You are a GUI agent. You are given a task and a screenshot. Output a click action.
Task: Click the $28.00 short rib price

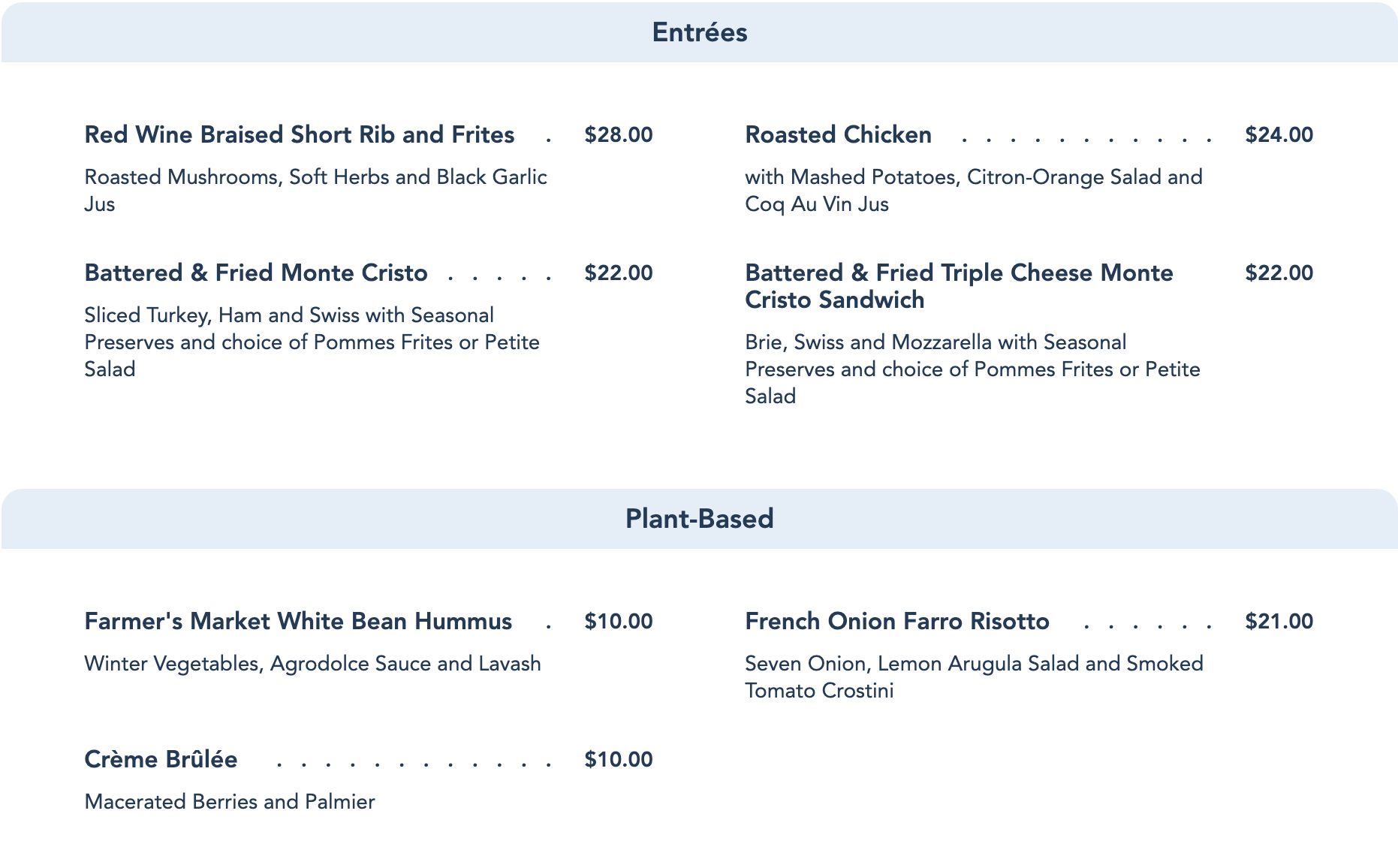(618, 135)
